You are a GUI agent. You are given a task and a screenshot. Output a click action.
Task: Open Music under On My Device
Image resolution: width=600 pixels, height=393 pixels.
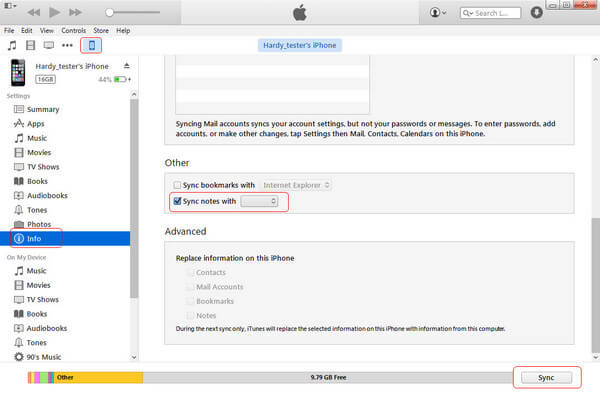click(65, 271)
